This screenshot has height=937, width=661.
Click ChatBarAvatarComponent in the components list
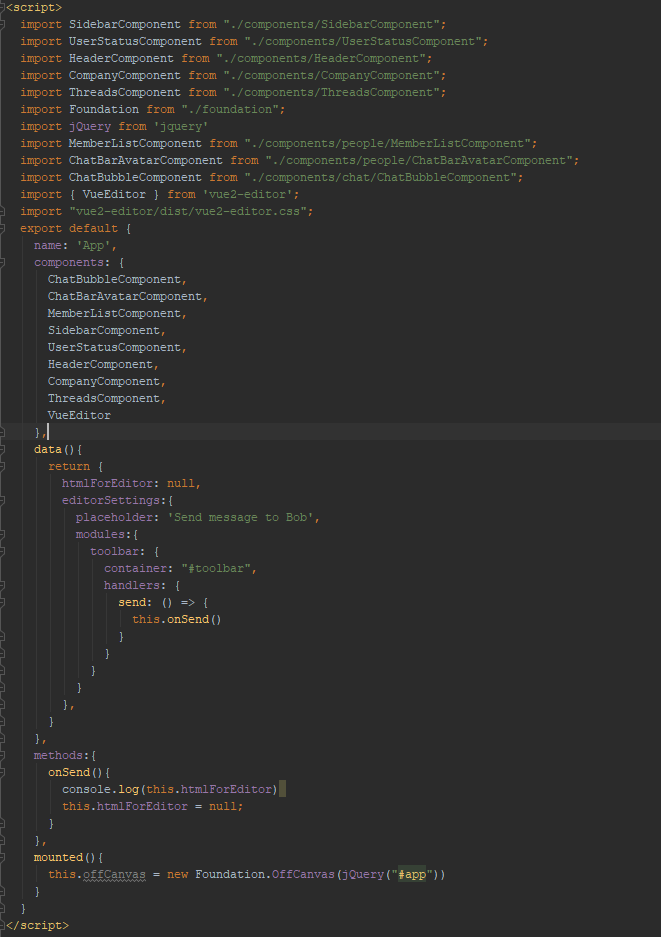coord(125,296)
